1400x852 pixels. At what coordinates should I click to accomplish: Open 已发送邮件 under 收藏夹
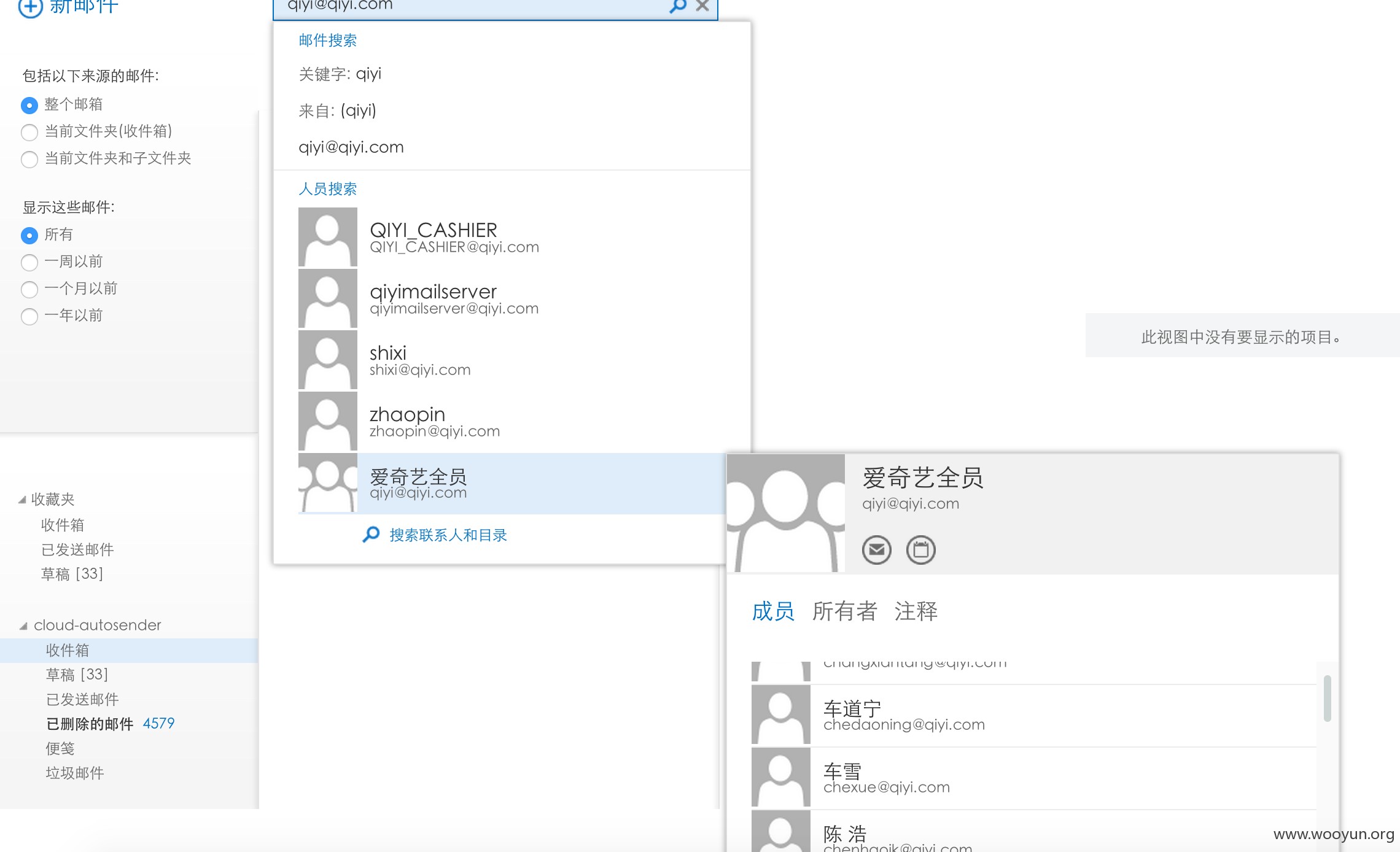(x=77, y=549)
